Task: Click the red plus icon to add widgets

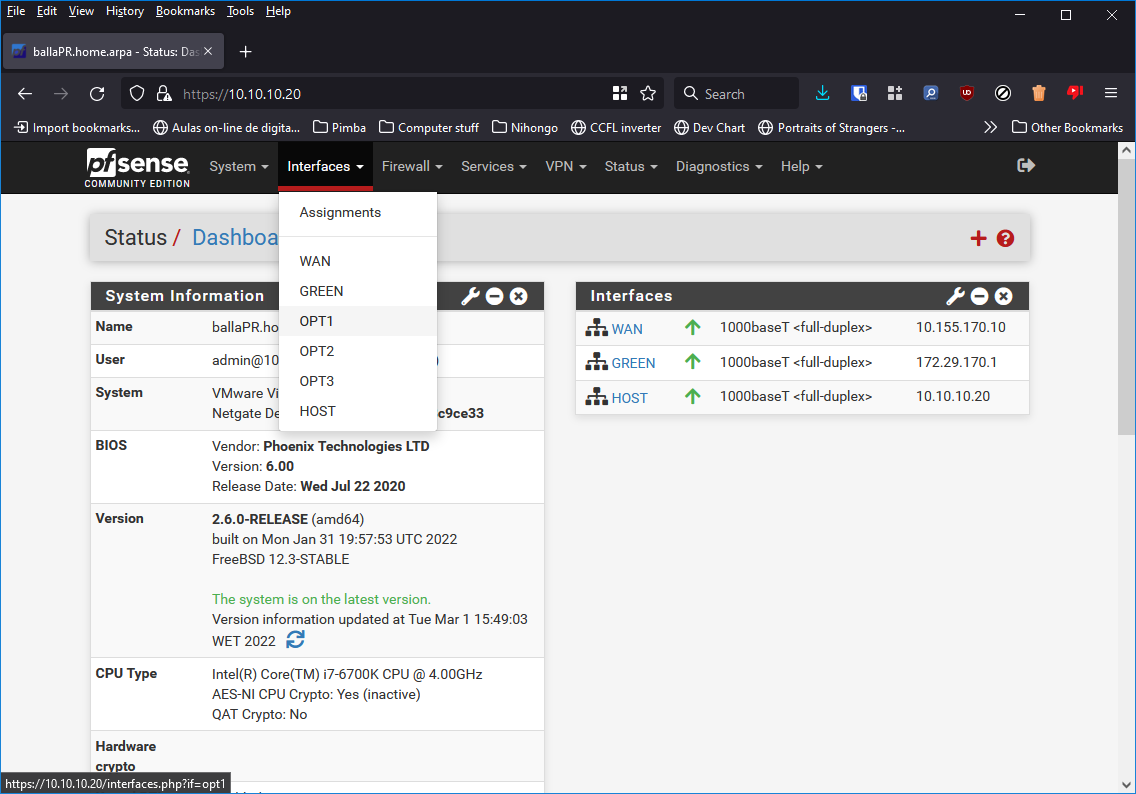Action: [978, 238]
